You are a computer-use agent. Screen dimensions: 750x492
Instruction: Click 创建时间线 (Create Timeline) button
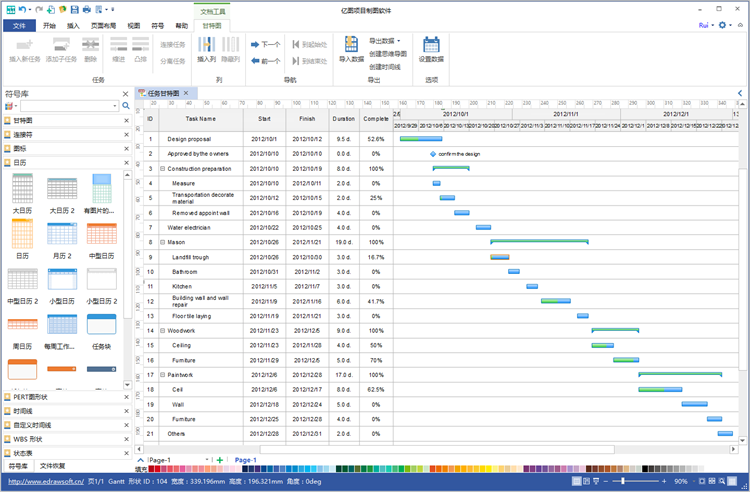385,67
